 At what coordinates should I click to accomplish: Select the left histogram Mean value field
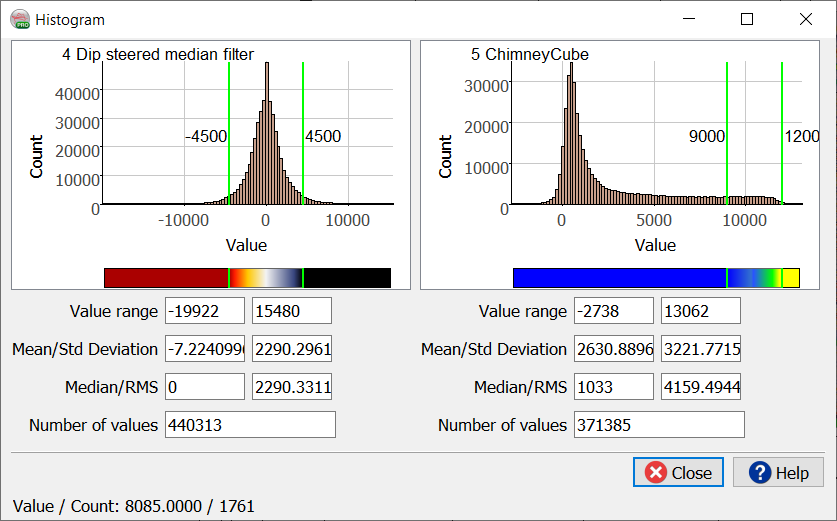pyautogui.click(x=205, y=349)
